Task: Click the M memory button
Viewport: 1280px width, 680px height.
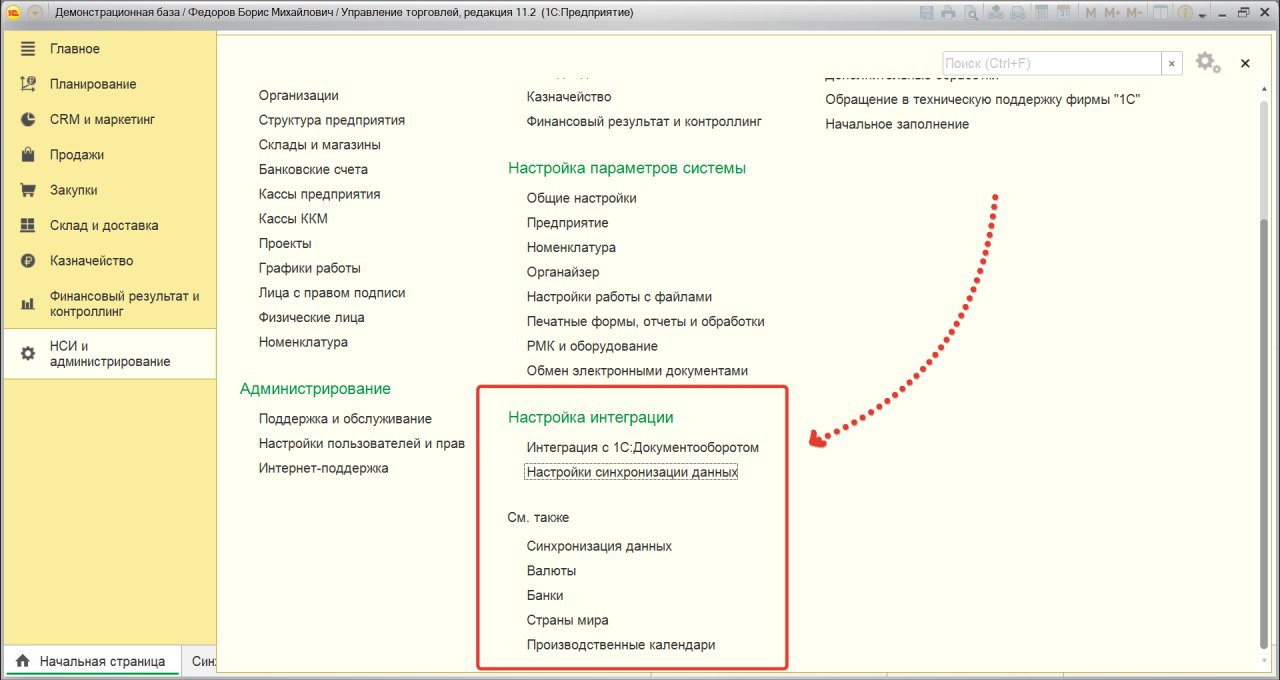Action: tap(1091, 13)
